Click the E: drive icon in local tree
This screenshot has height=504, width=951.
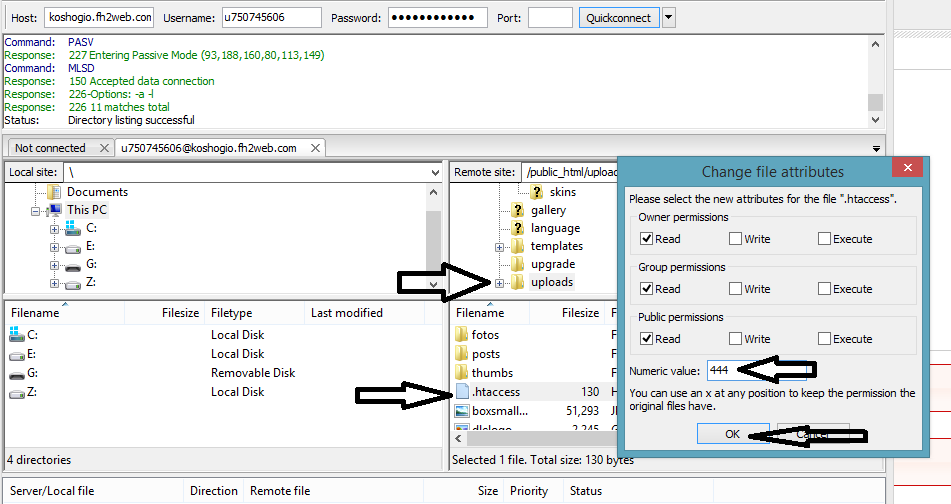(x=73, y=247)
